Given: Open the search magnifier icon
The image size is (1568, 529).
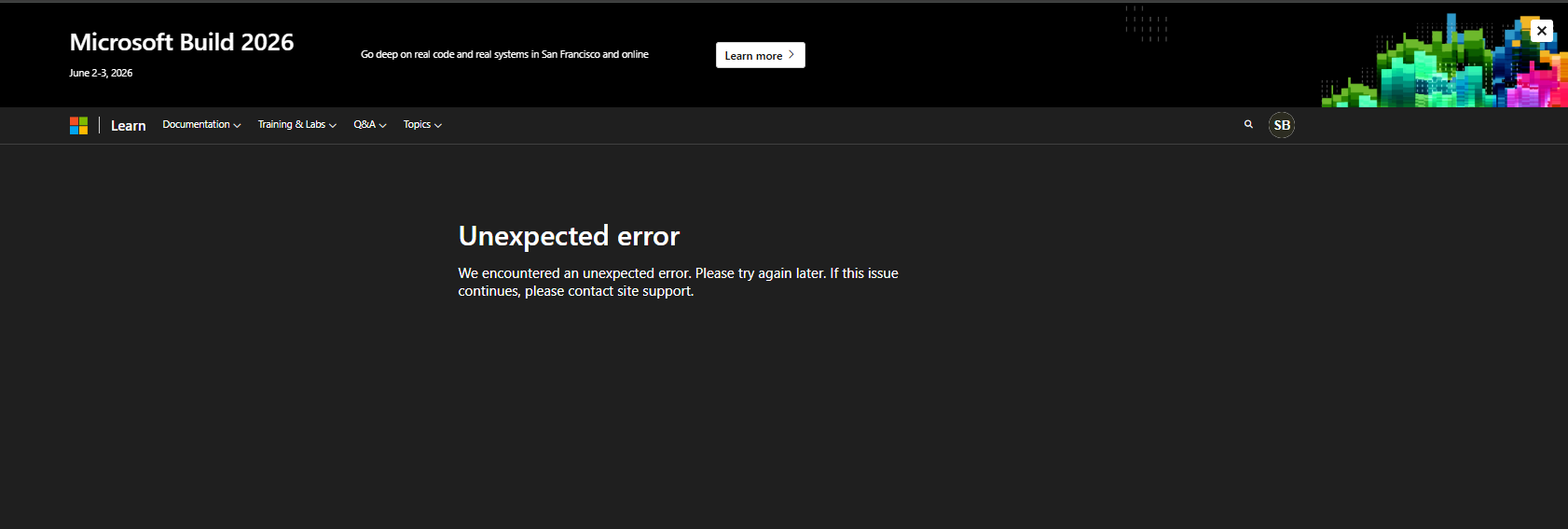Looking at the screenshot, I should pos(1248,124).
